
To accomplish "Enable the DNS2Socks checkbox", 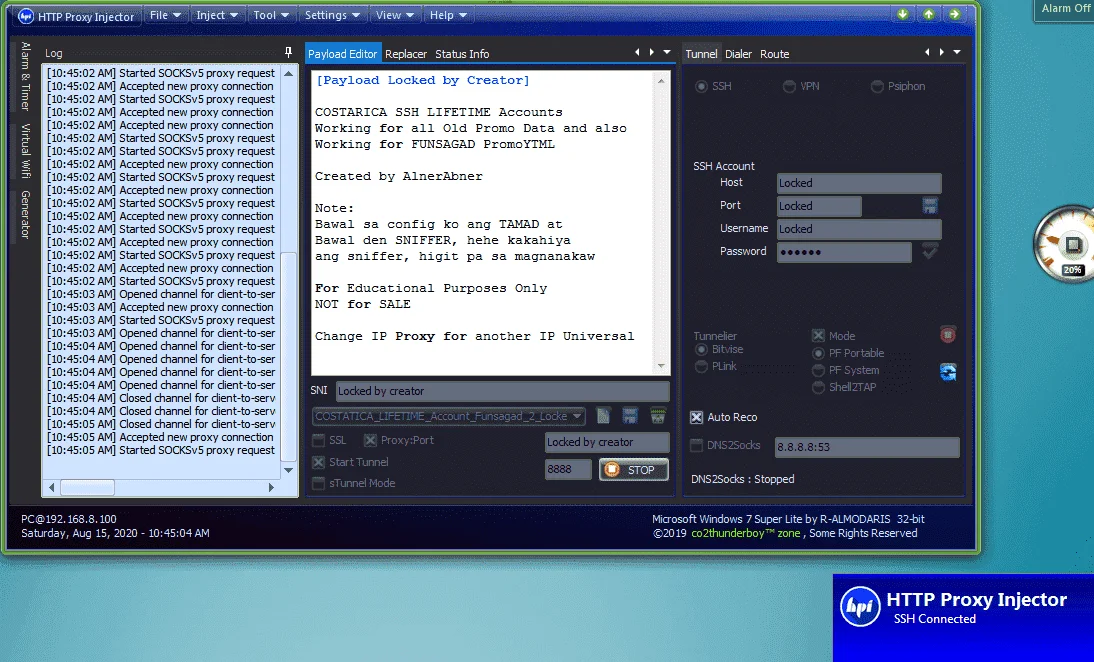I will 696,445.
